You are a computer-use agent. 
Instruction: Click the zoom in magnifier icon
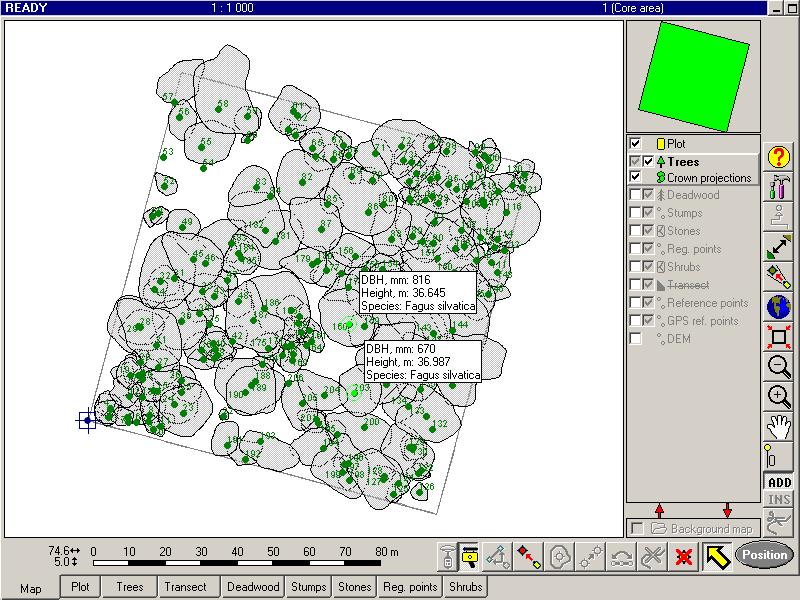point(779,396)
